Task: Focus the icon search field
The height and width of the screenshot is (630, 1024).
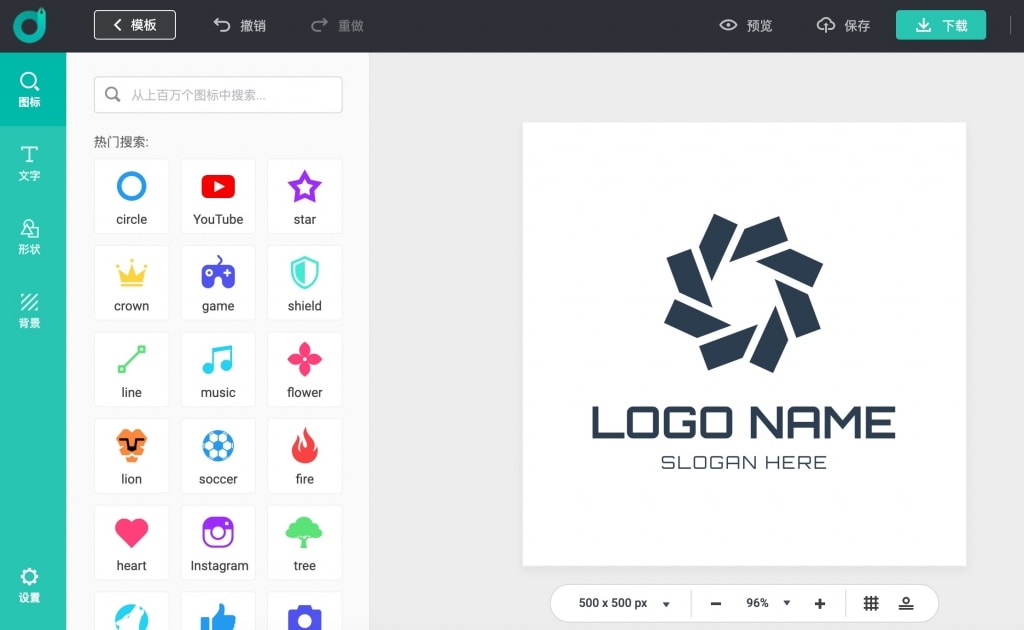Action: [x=218, y=95]
